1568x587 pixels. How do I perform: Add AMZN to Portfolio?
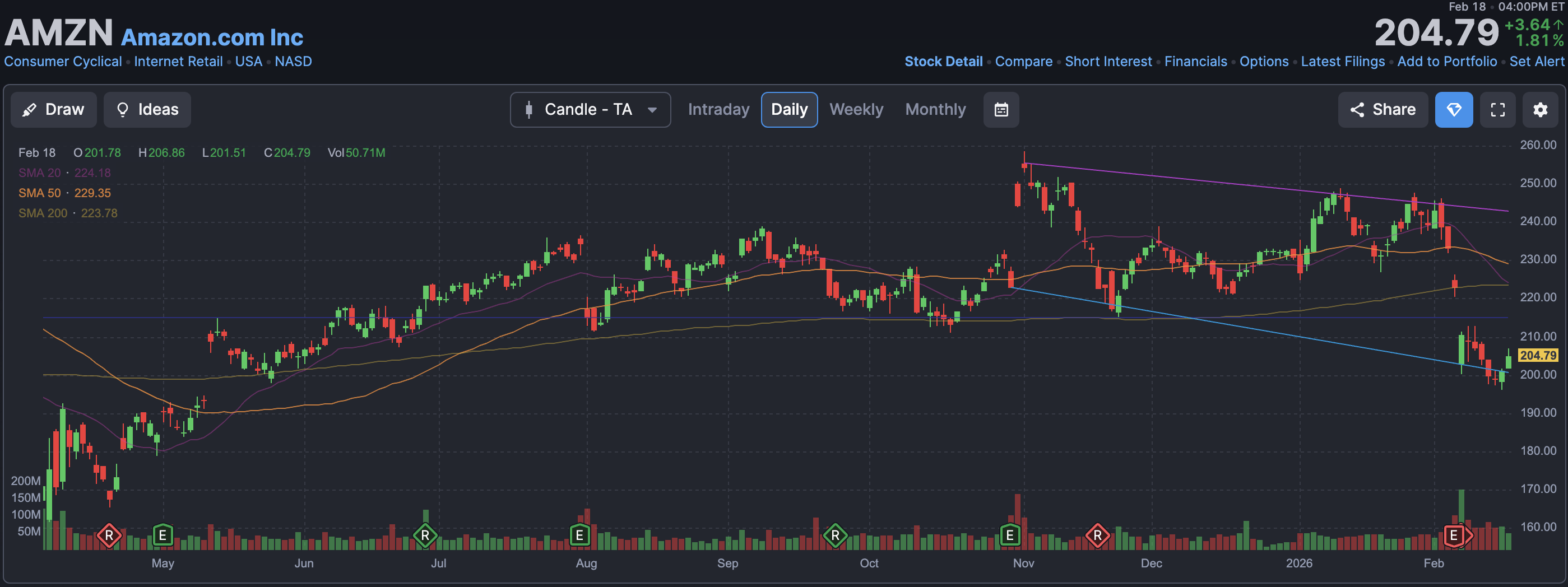coord(1447,62)
